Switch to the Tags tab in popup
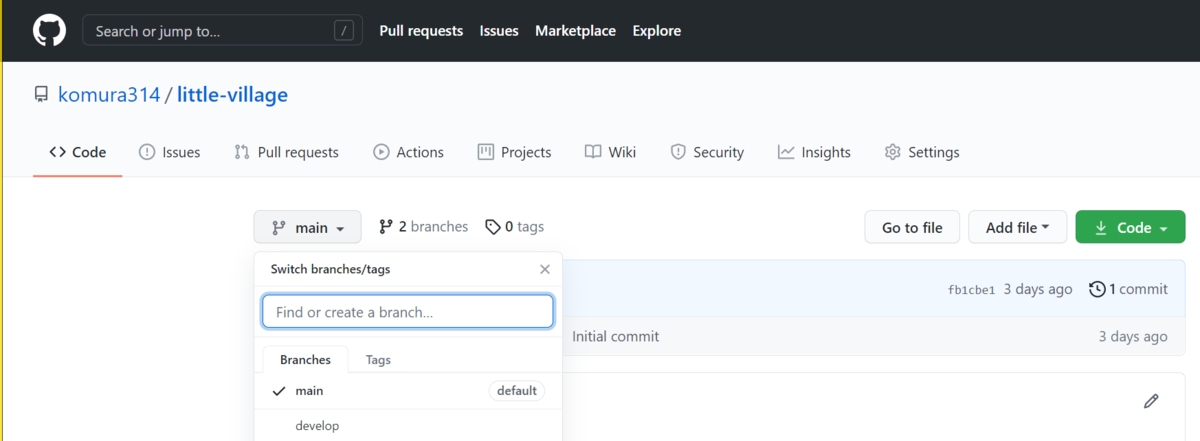This screenshot has height=441, width=1200. [x=378, y=360]
